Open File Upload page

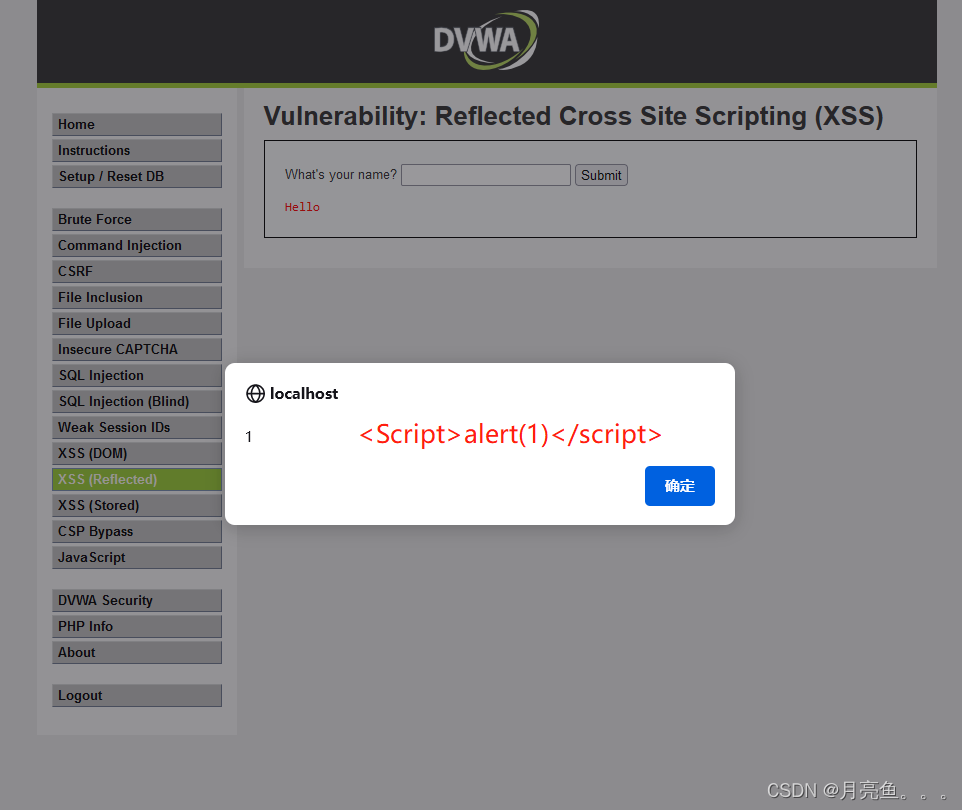click(137, 323)
